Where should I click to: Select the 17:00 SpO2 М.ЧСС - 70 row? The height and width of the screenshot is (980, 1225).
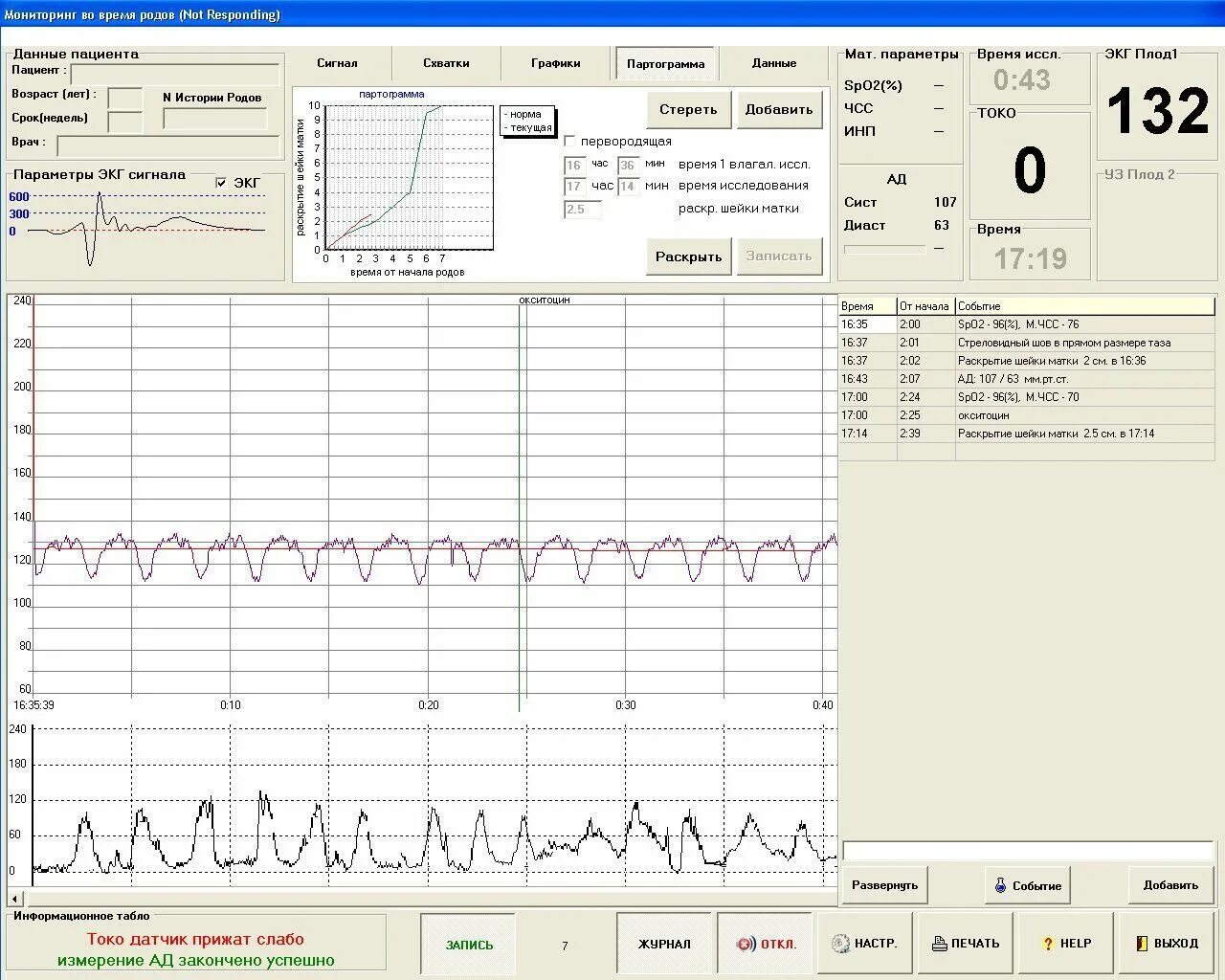point(1027,397)
